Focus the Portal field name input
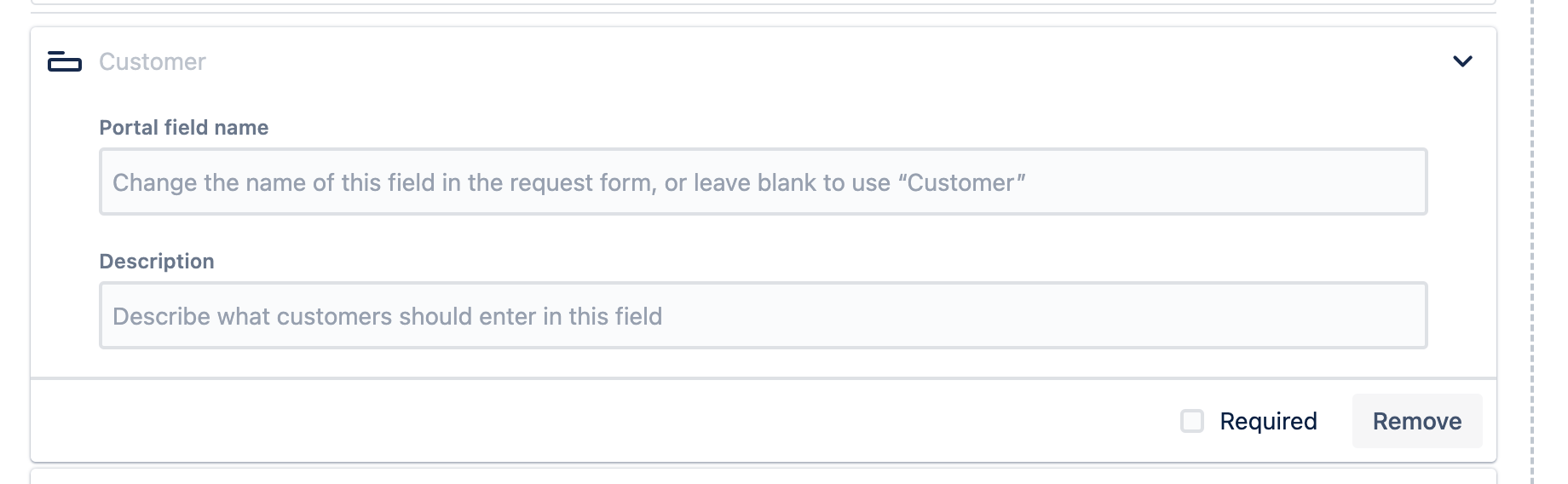 click(763, 181)
